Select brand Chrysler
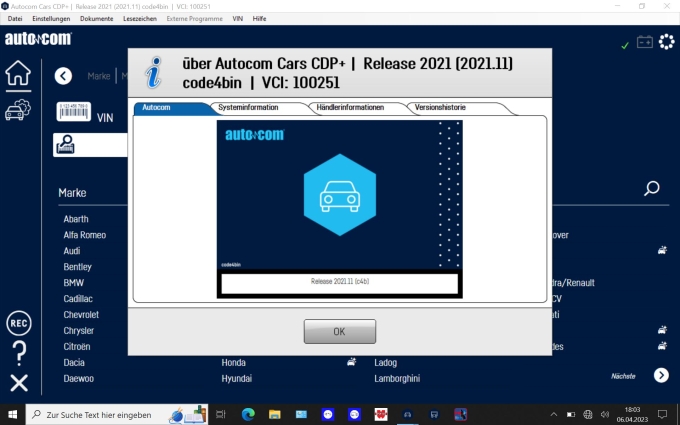 (78, 330)
